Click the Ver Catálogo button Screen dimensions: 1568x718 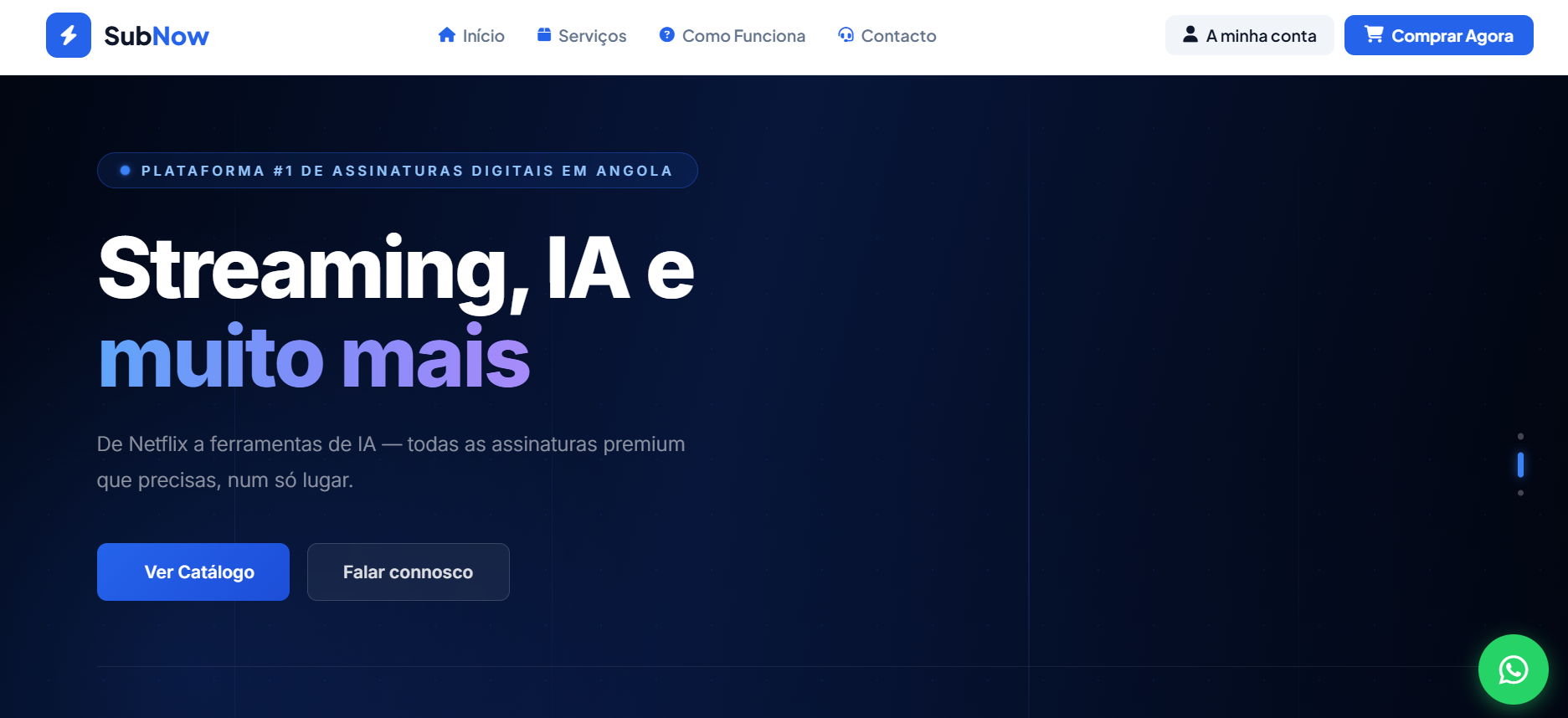click(x=193, y=572)
